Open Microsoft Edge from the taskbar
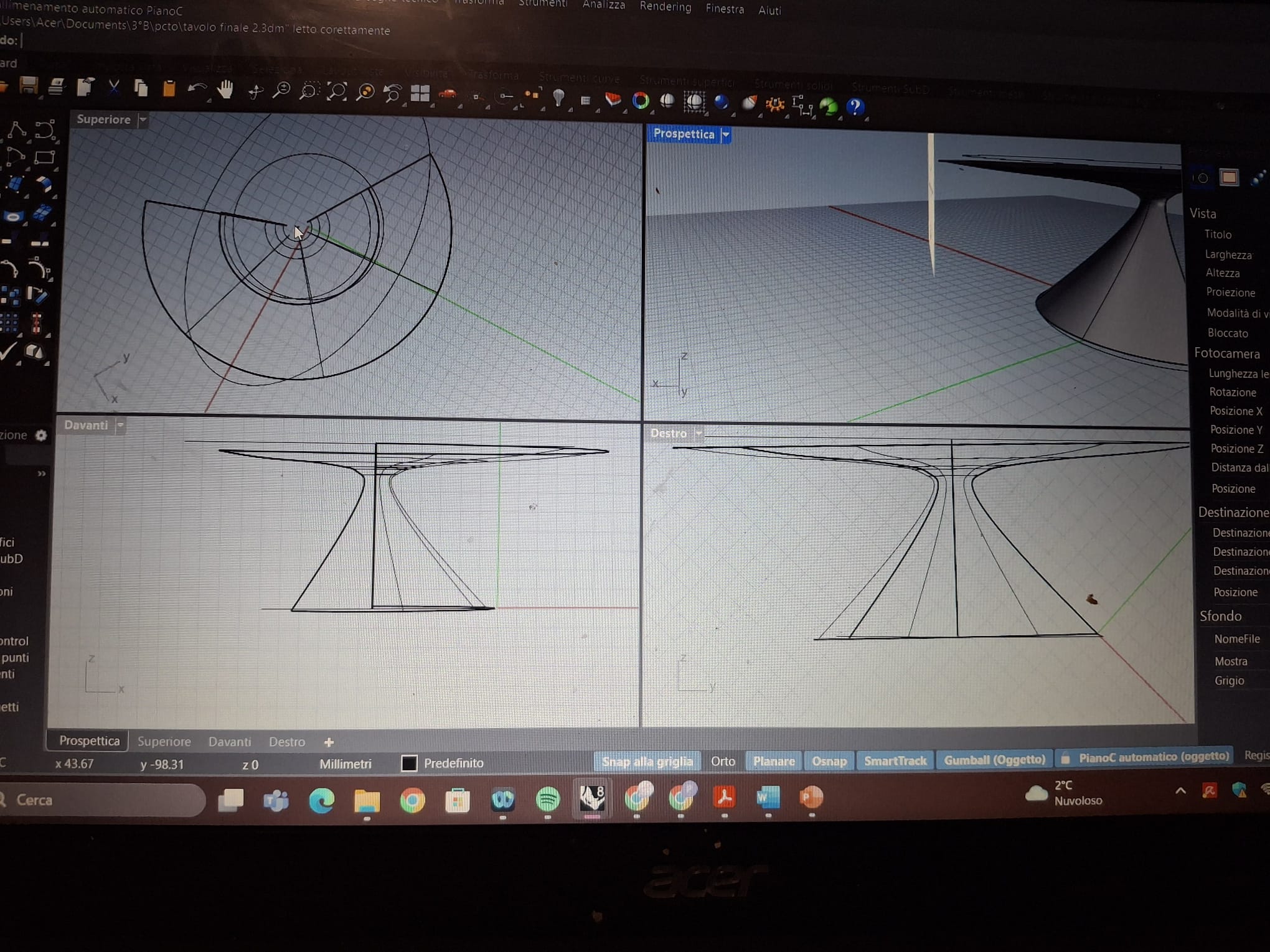1270x952 pixels. pyautogui.click(x=321, y=801)
